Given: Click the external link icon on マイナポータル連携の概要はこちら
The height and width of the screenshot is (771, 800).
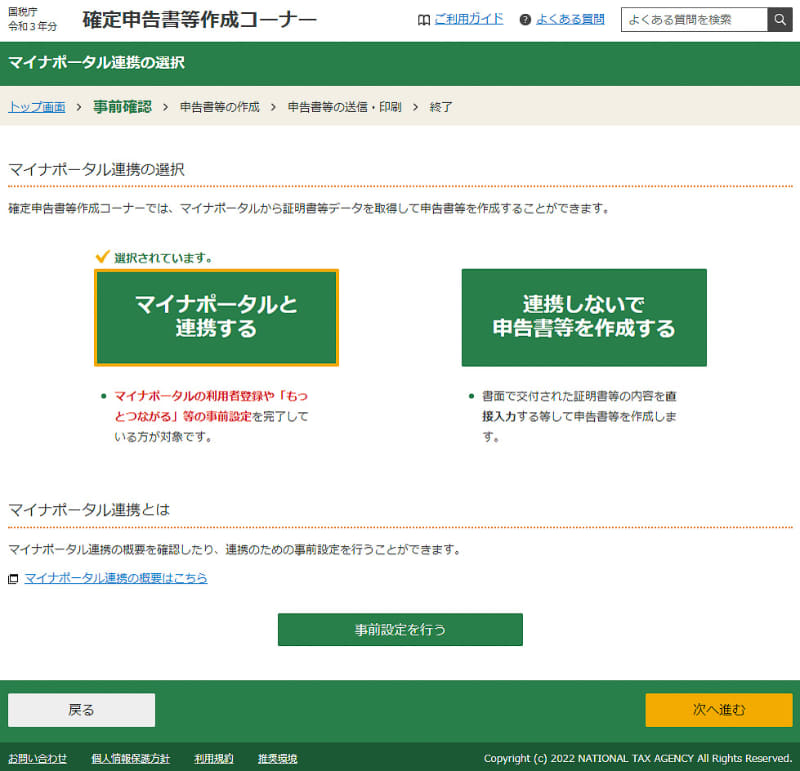Looking at the screenshot, I should click(x=12, y=578).
